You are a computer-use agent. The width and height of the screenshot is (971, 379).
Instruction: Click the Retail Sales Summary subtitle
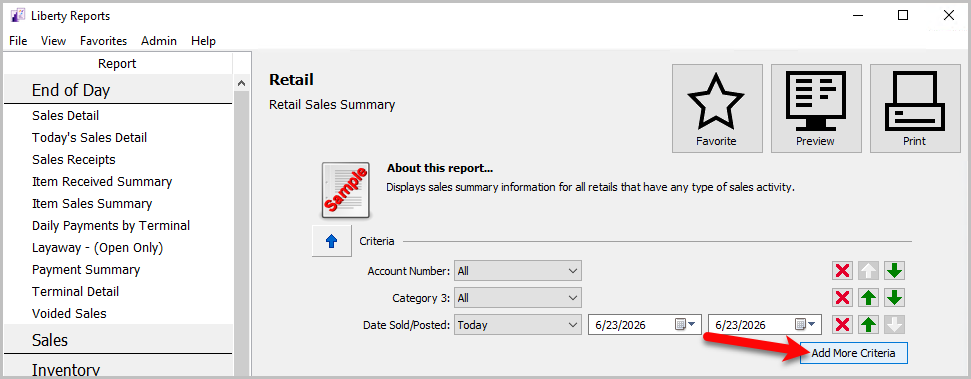(332, 105)
